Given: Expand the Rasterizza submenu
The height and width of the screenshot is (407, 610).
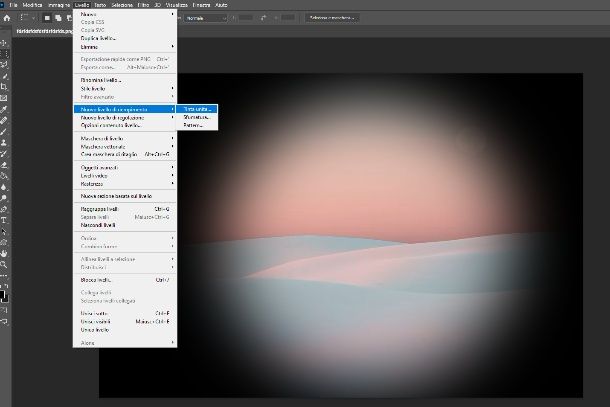Looking at the screenshot, I should [x=125, y=184].
